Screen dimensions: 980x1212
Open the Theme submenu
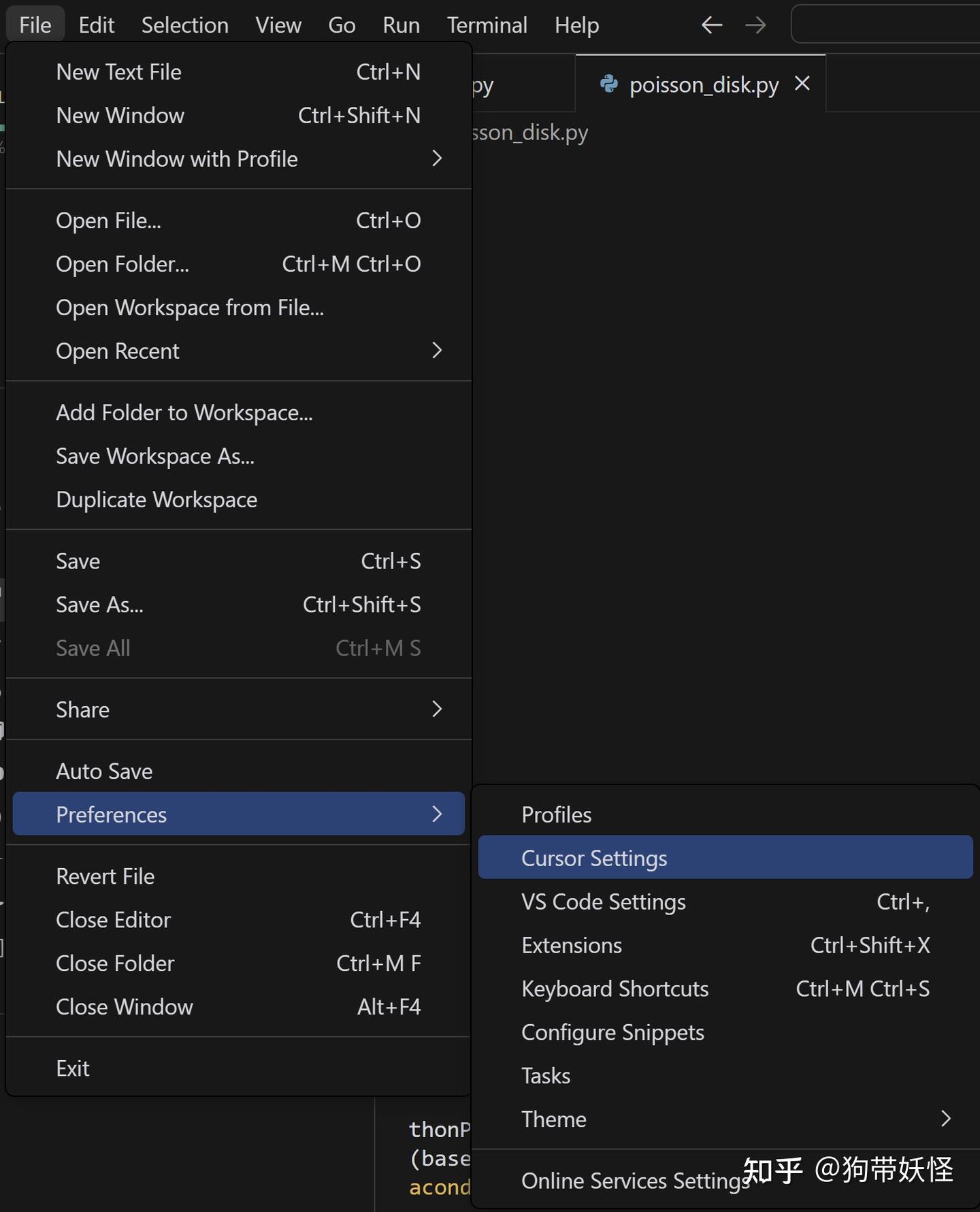[x=945, y=1119]
